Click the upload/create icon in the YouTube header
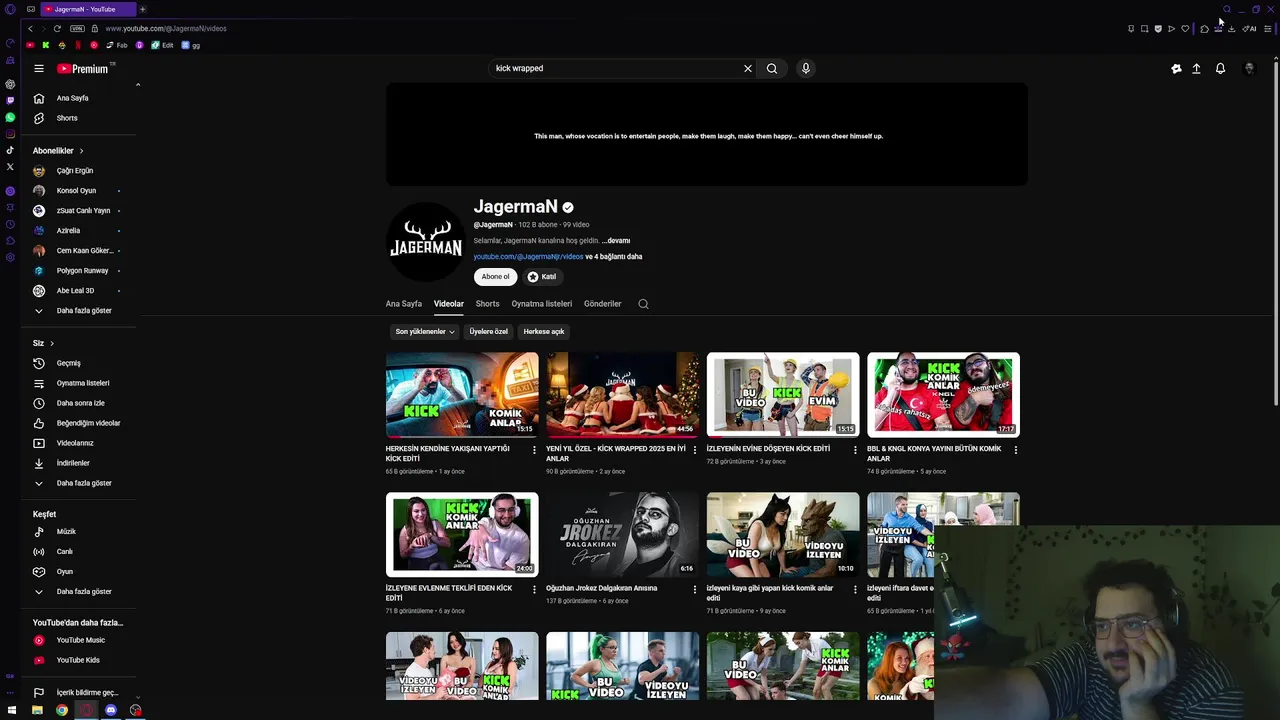The image size is (1280, 720). (1196, 69)
